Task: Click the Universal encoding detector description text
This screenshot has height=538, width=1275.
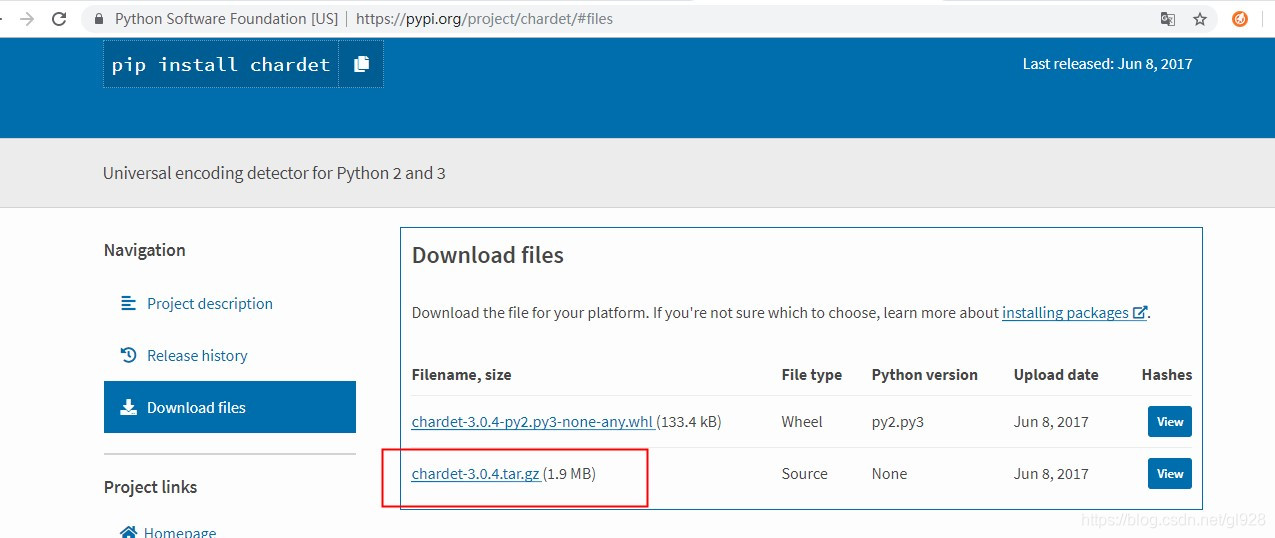Action: (x=274, y=173)
